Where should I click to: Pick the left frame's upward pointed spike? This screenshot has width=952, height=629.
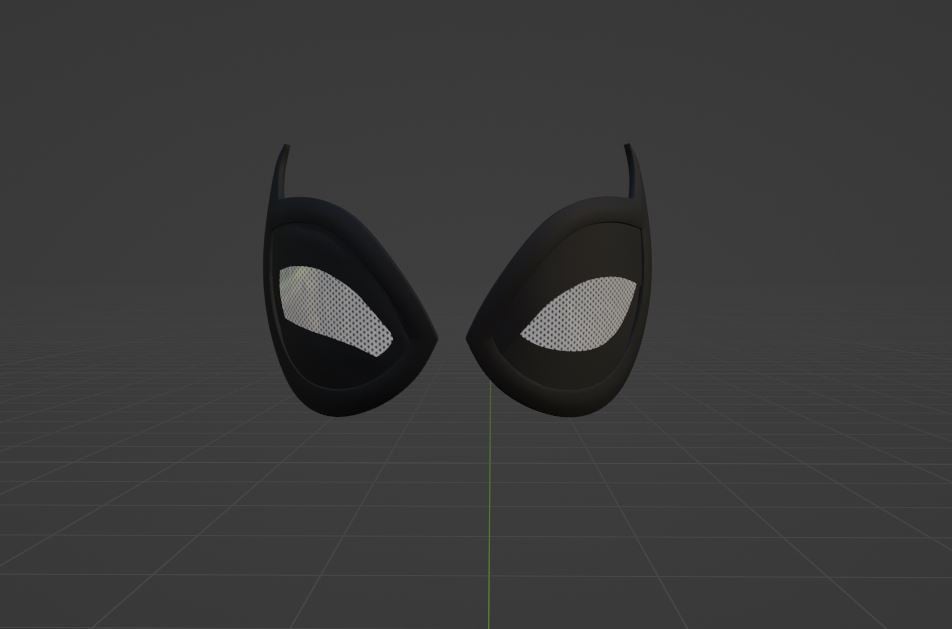click(x=280, y=172)
